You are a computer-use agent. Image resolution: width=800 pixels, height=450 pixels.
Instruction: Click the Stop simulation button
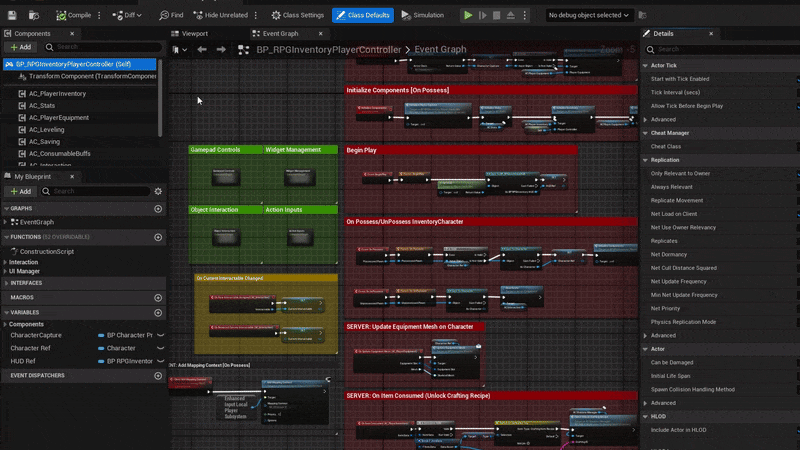(x=498, y=15)
